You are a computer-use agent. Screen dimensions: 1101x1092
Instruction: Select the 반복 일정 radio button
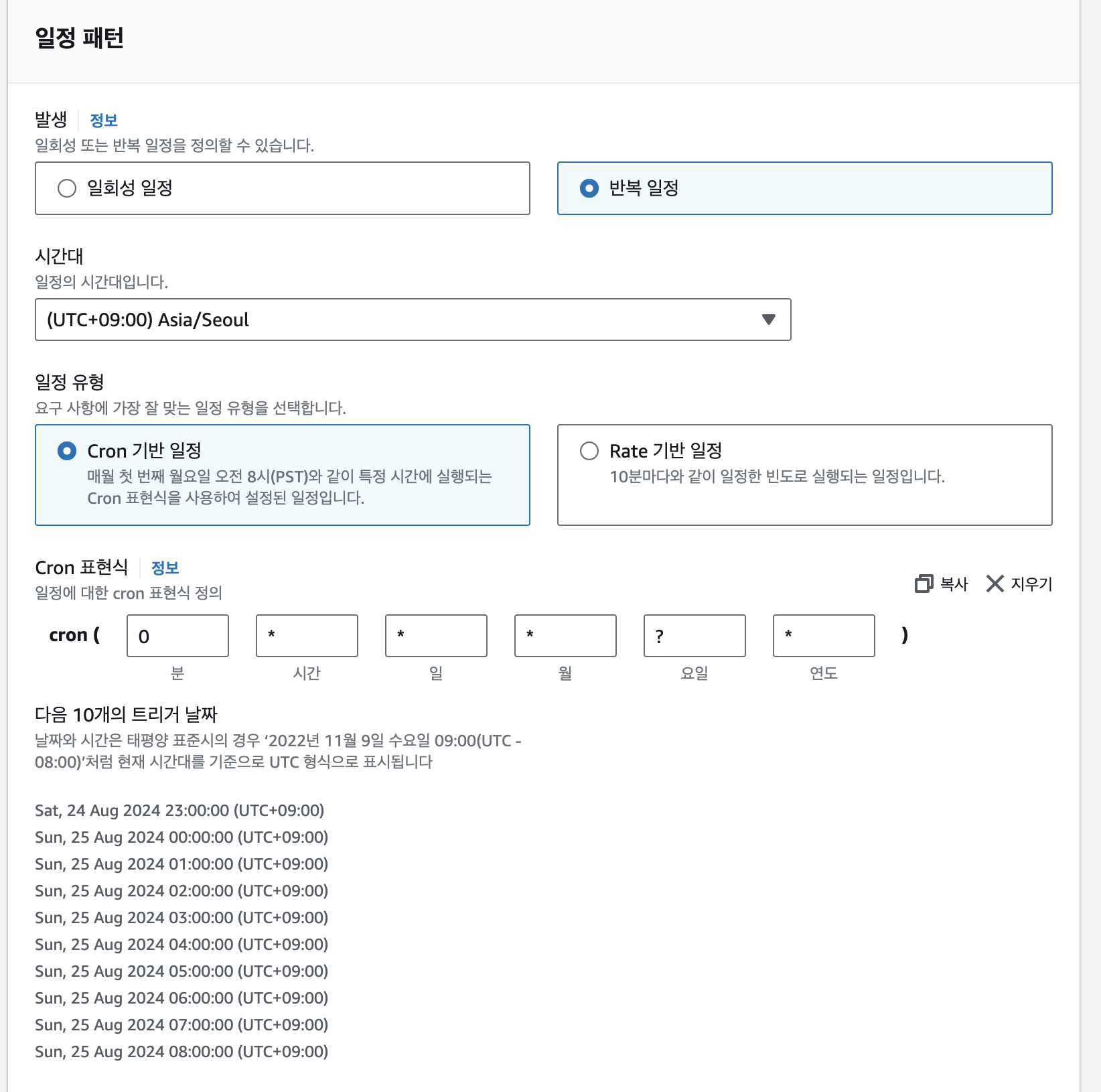[589, 188]
